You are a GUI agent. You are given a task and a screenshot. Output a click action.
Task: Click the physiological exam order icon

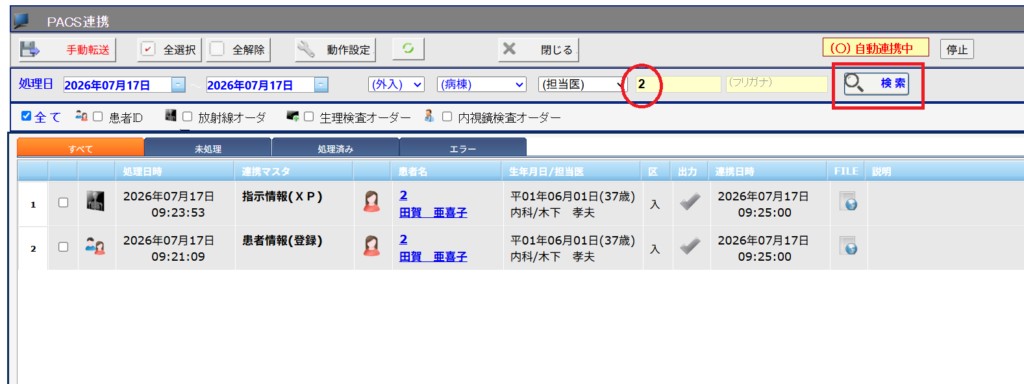point(293,117)
